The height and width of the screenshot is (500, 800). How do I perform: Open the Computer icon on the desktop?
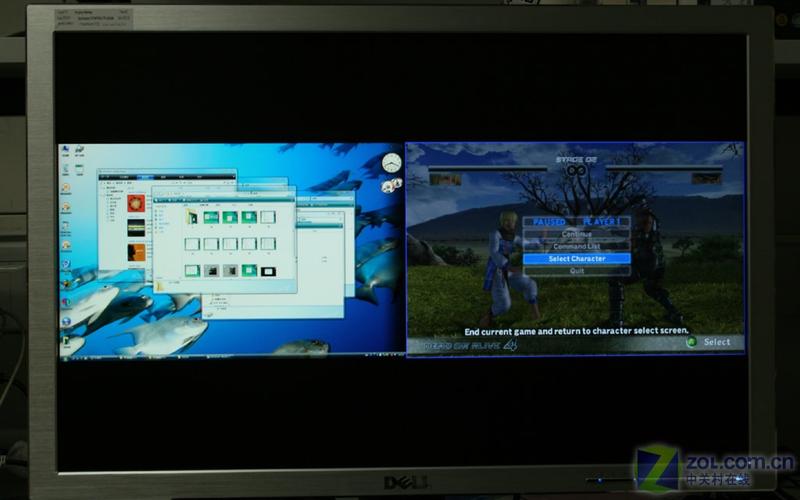[65, 151]
